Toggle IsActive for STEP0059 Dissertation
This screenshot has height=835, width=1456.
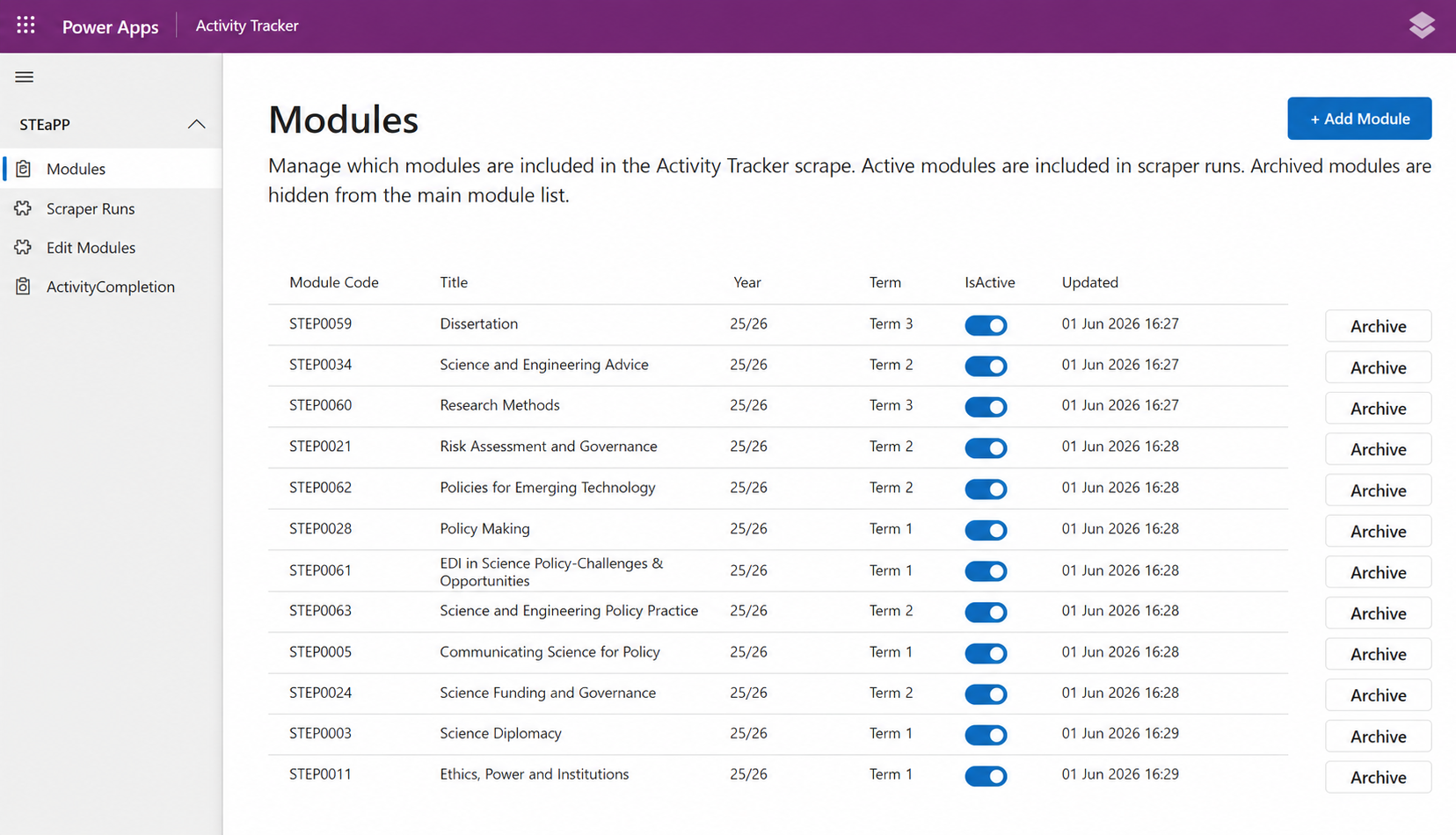986,325
